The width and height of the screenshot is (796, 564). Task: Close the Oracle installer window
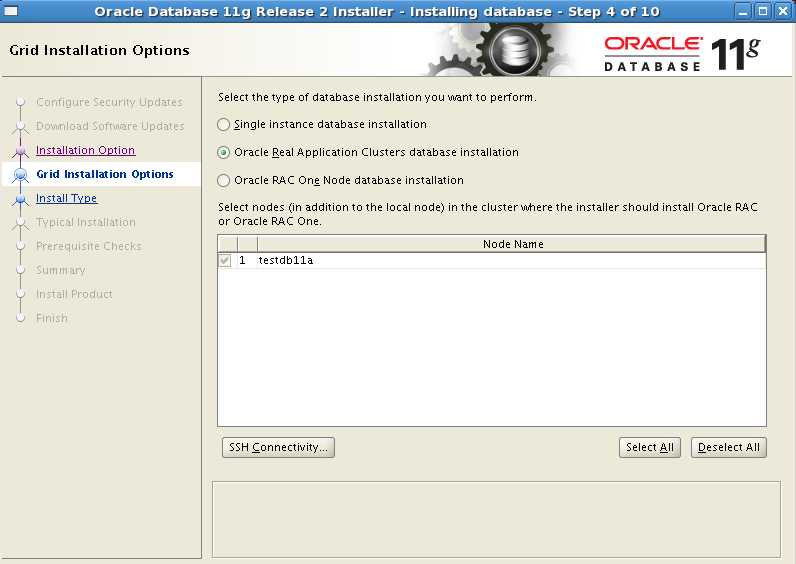tap(783, 11)
